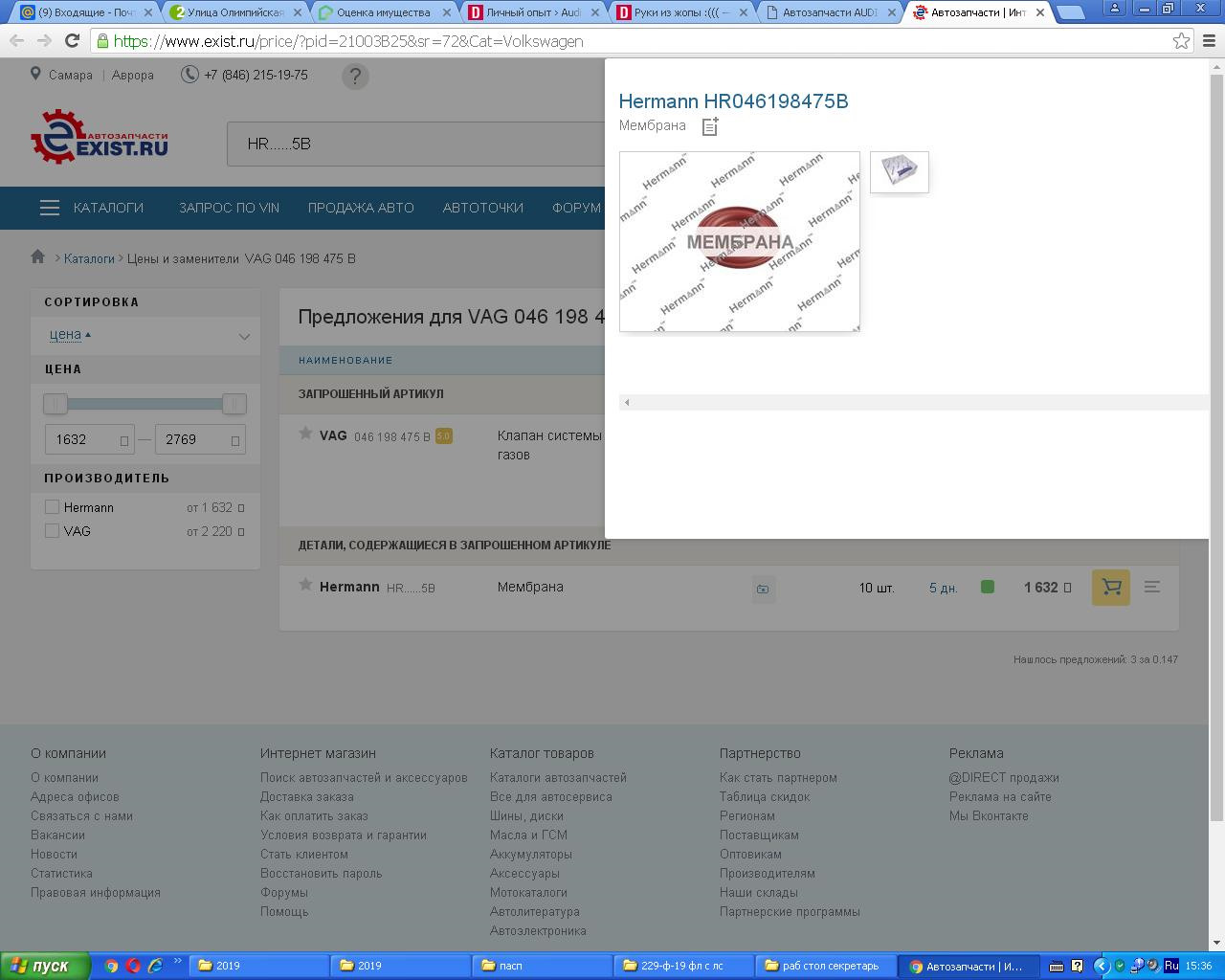Select the small packaging thumbnail
Screen dimensions: 1225x980
click(900, 172)
